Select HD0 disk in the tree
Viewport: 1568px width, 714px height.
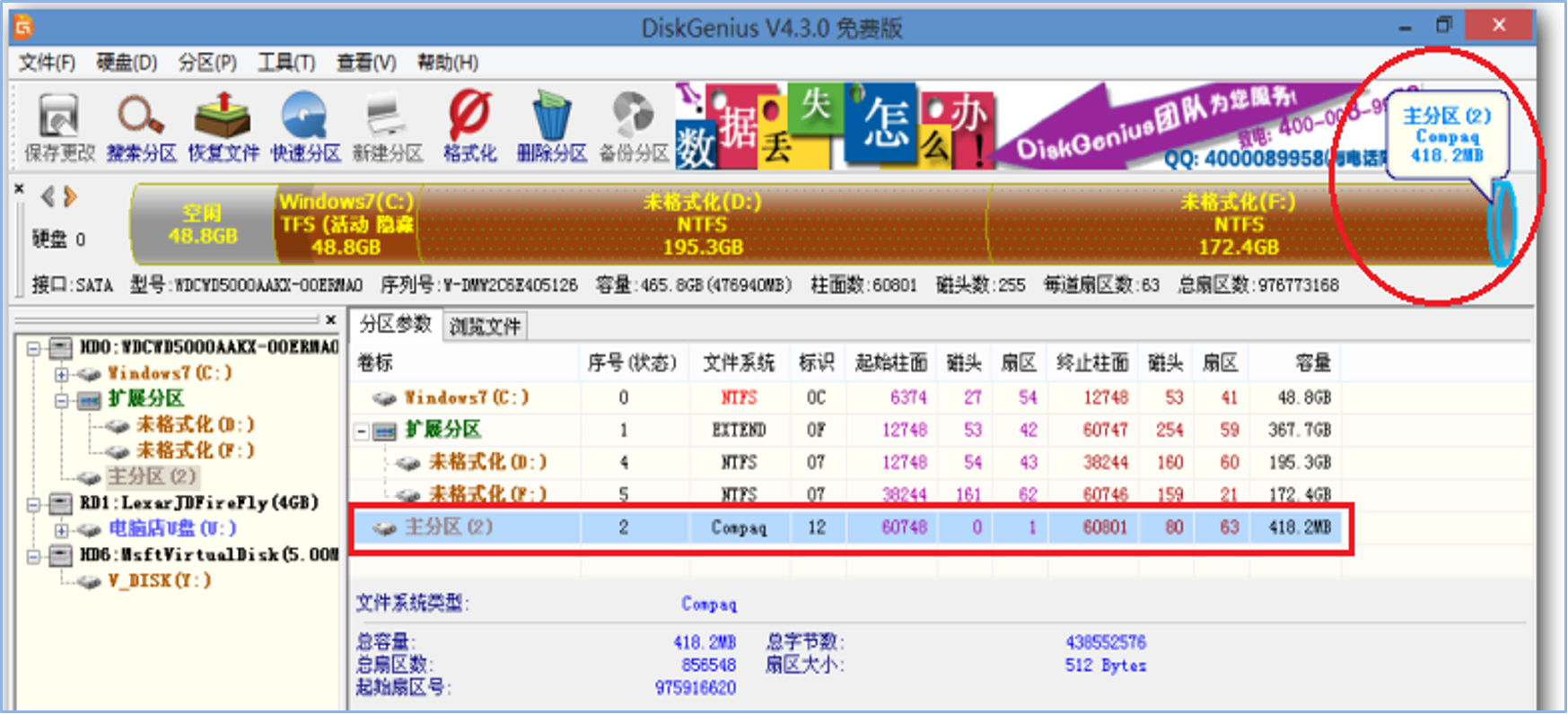click(x=208, y=347)
